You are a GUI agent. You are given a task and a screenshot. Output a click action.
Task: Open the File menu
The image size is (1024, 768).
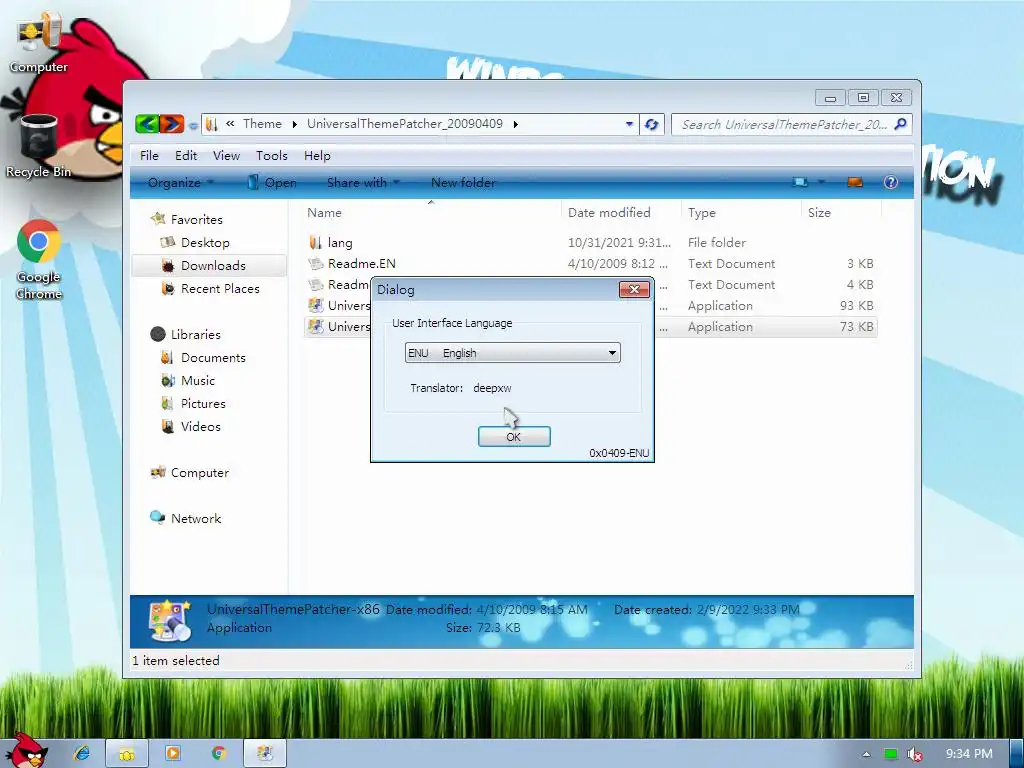pos(149,155)
